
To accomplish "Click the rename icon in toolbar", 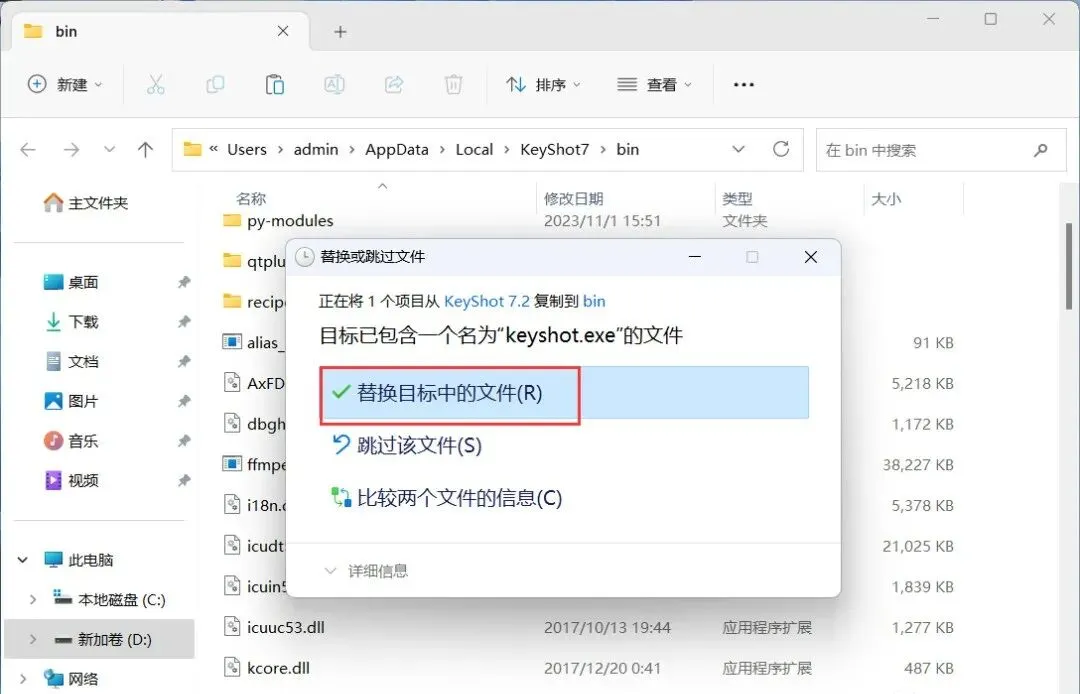I will (334, 85).
